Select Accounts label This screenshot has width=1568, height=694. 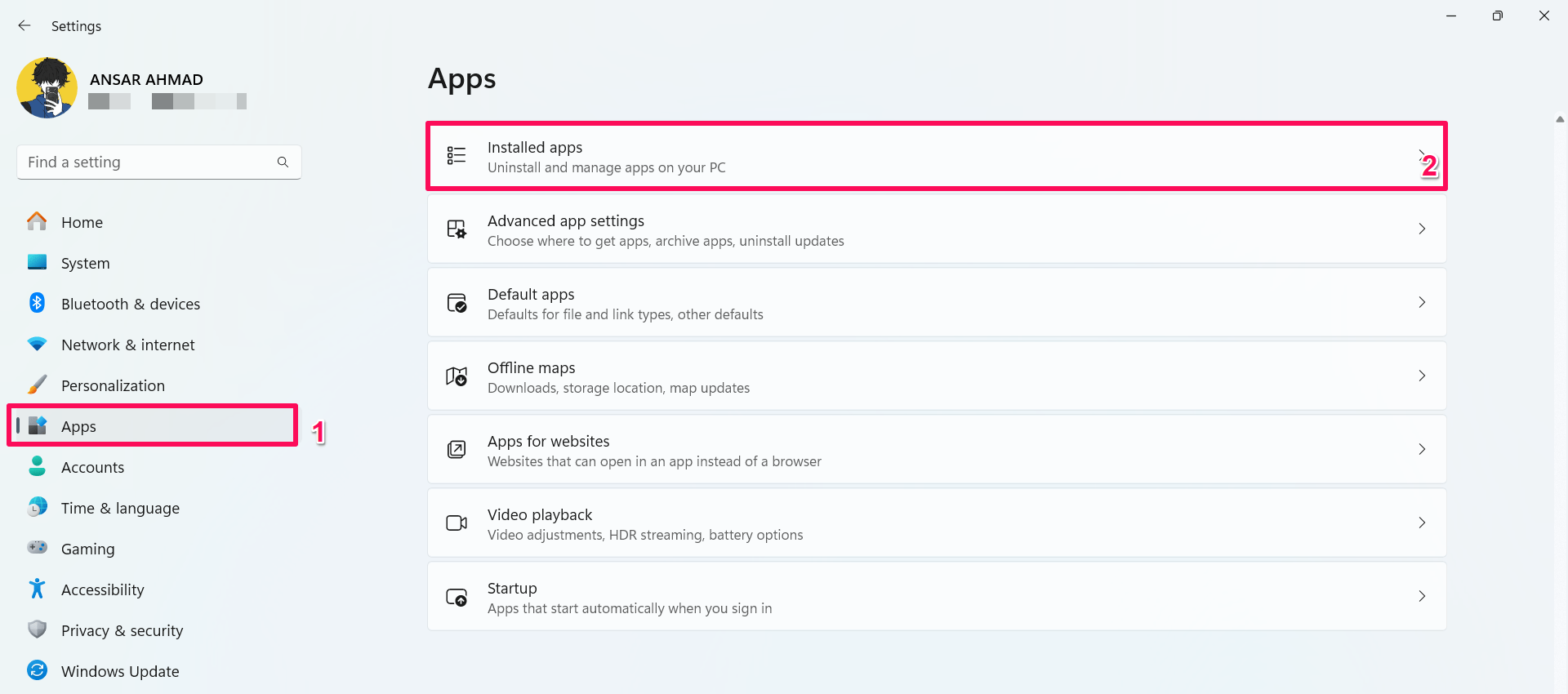pos(92,467)
